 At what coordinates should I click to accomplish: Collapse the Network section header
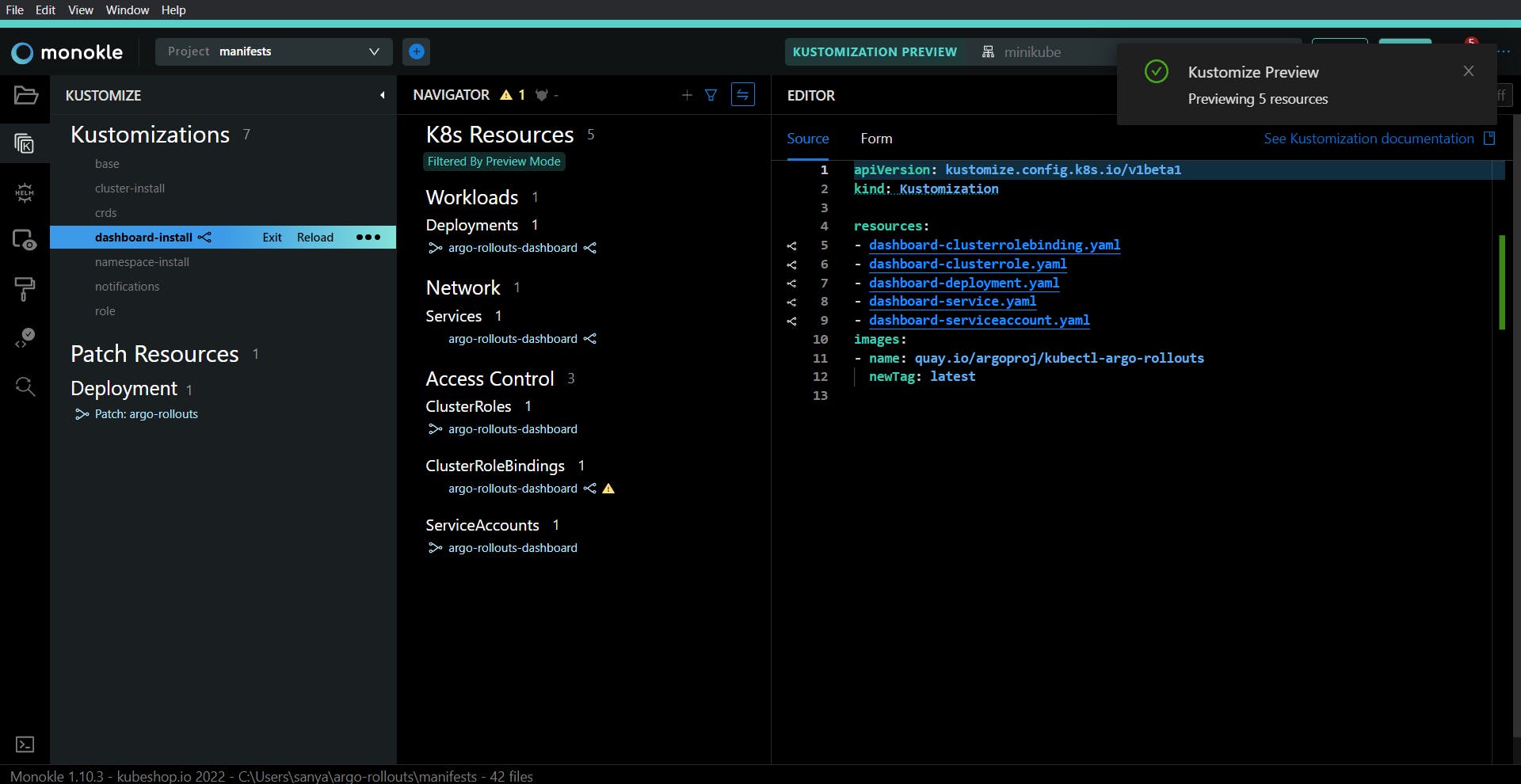click(x=463, y=287)
